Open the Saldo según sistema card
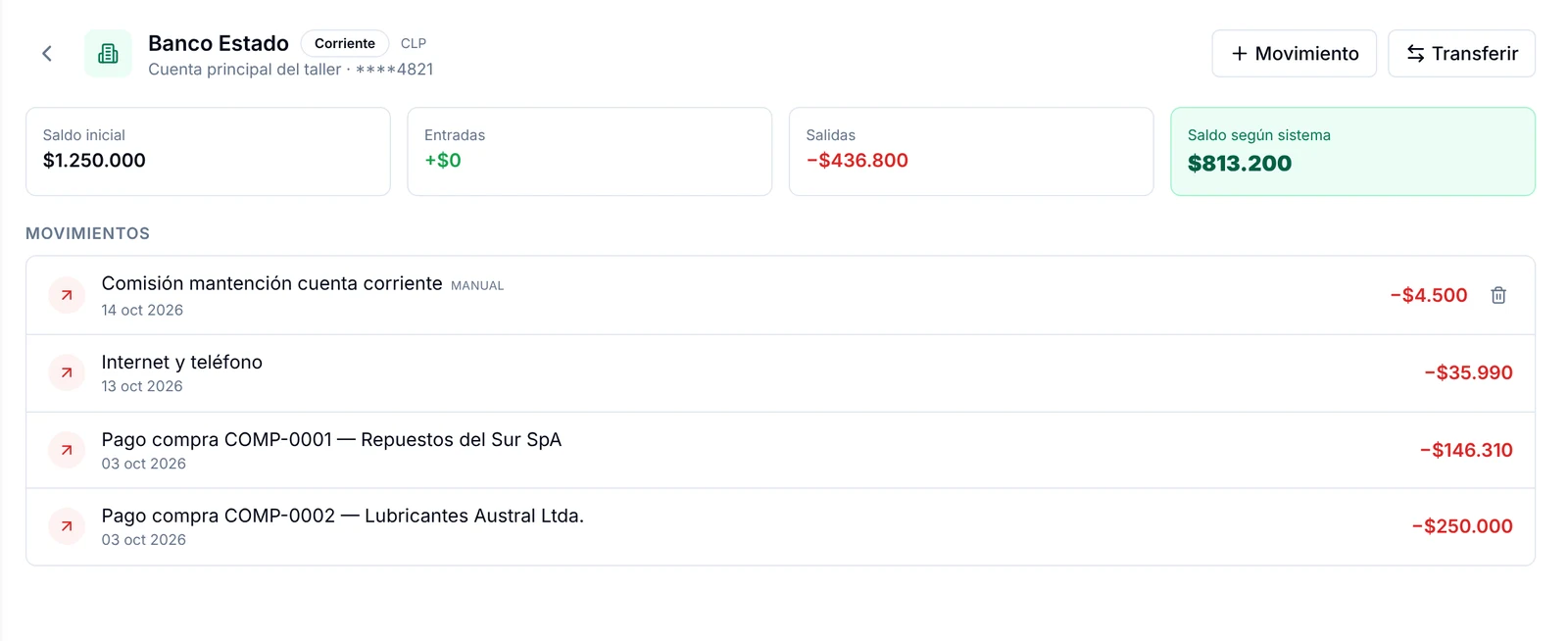1568x641 pixels. point(1352,152)
